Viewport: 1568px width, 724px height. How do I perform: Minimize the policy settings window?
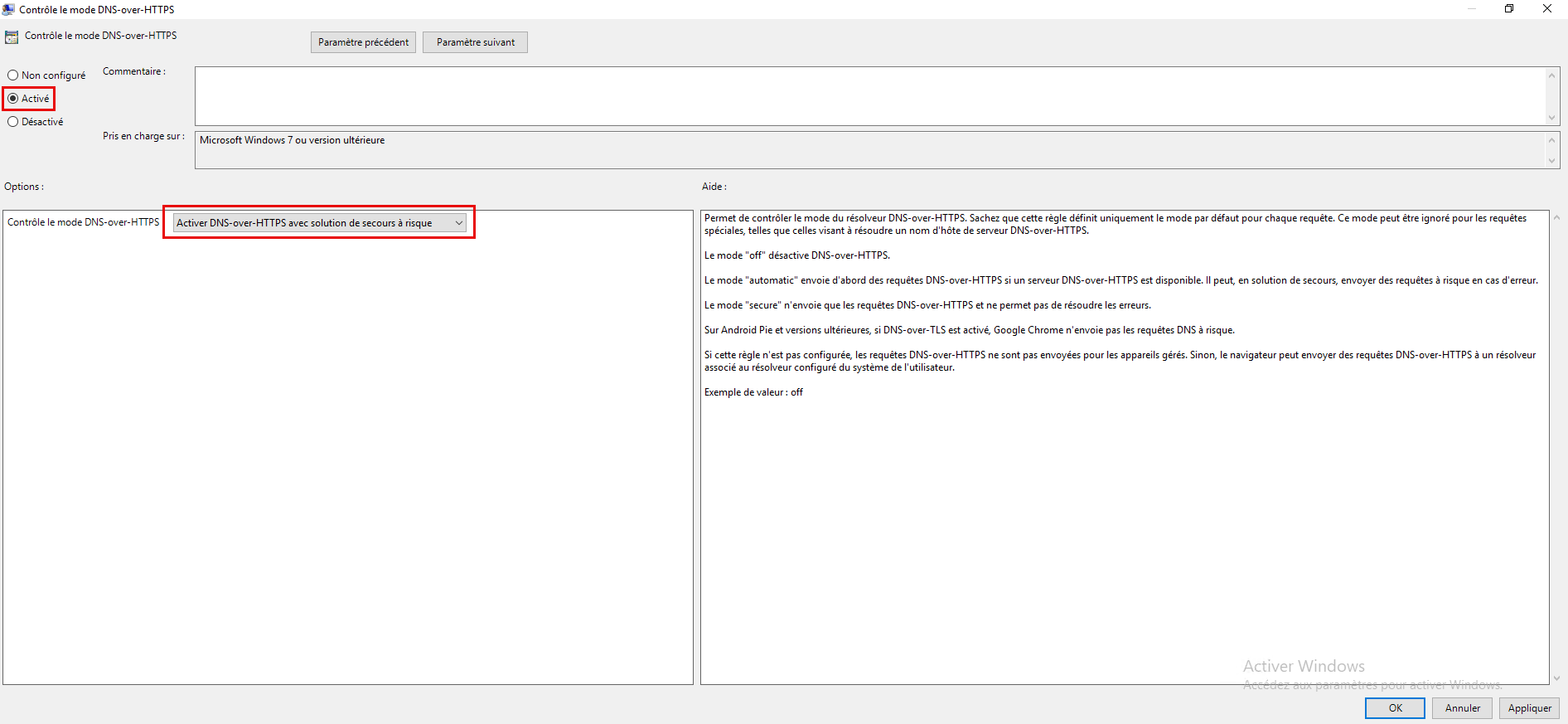click(x=1472, y=9)
